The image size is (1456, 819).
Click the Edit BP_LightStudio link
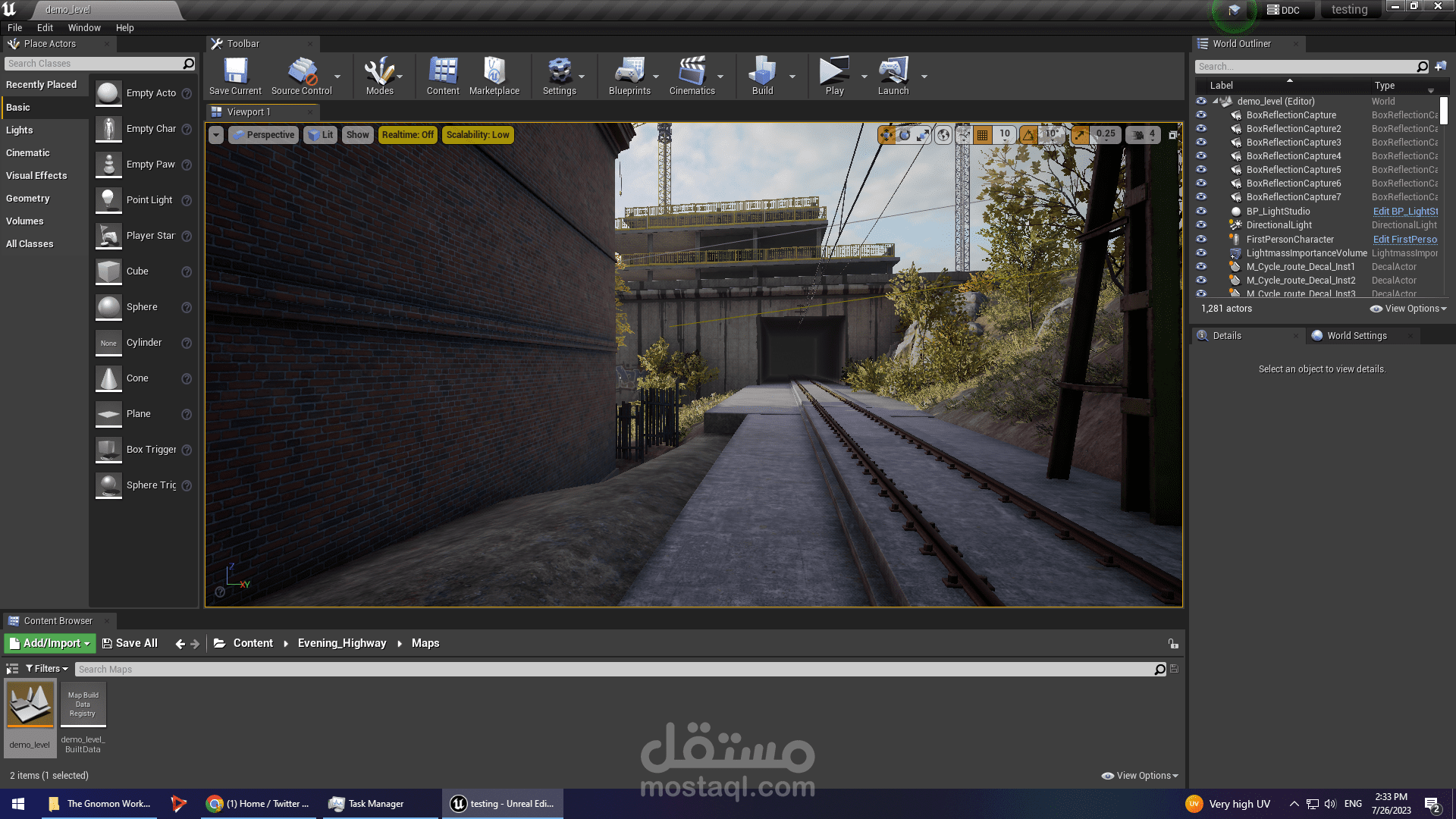coord(1405,212)
